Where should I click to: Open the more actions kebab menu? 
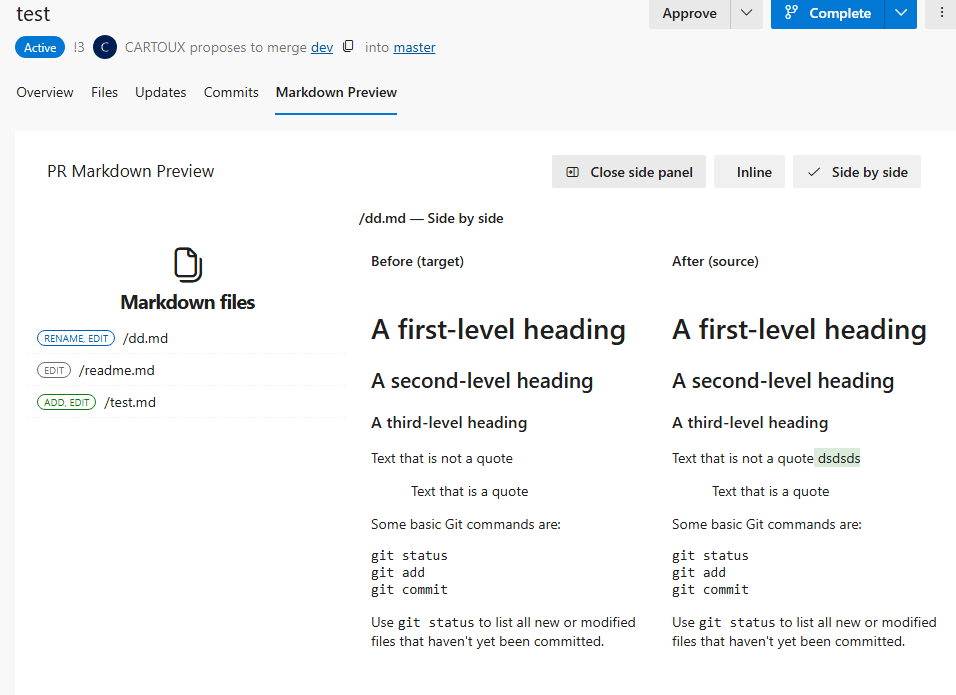941,13
